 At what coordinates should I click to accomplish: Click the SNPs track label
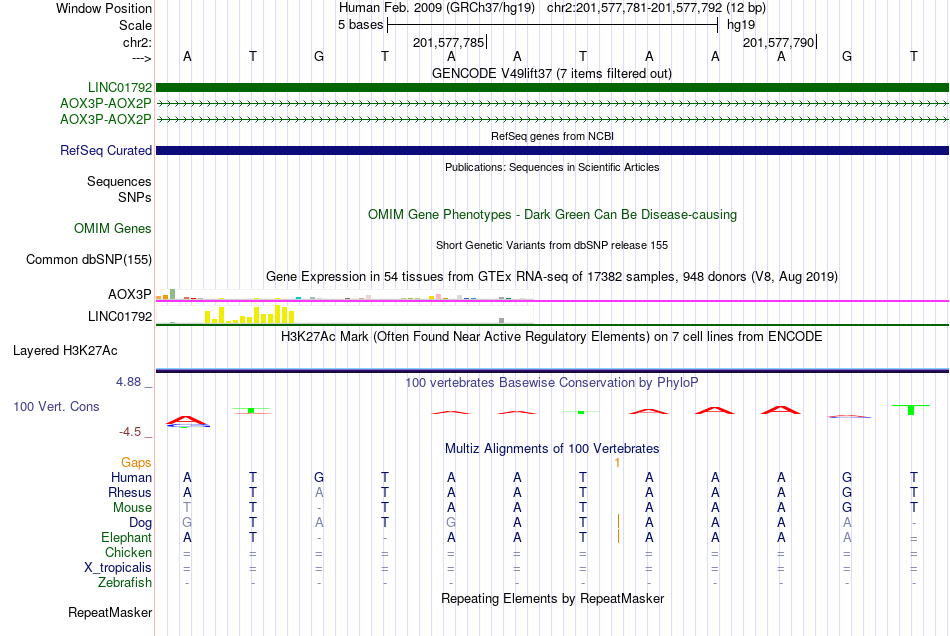(135, 197)
